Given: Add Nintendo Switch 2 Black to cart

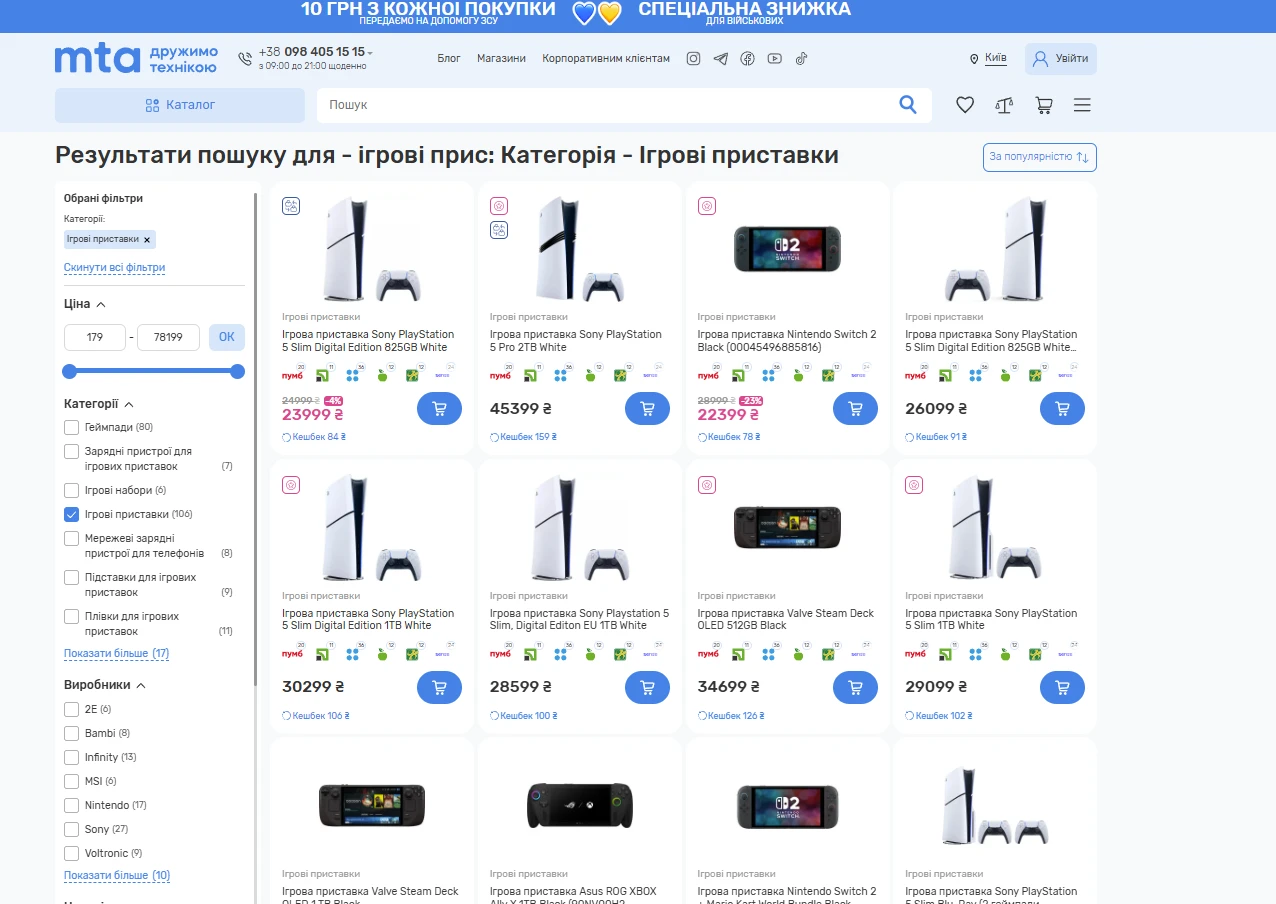Looking at the screenshot, I should tap(855, 408).
